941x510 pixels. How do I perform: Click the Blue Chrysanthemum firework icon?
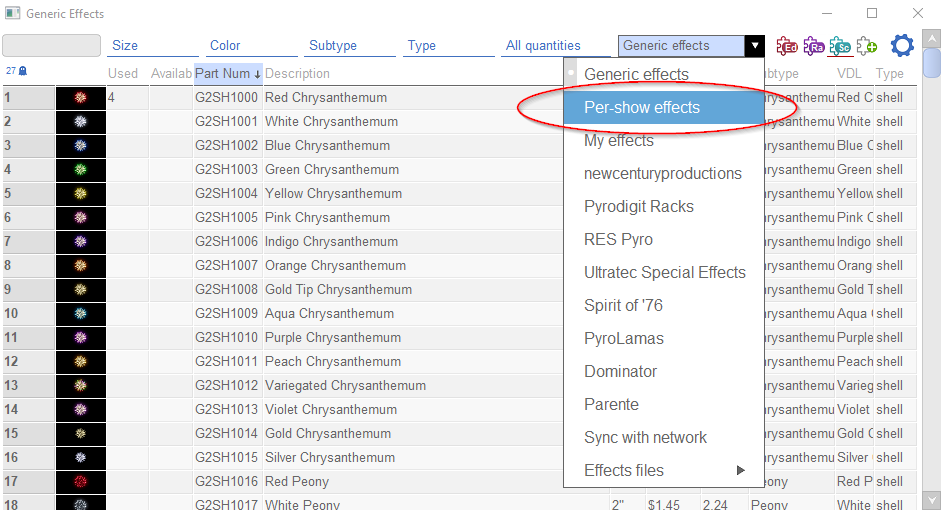tap(81, 146)
